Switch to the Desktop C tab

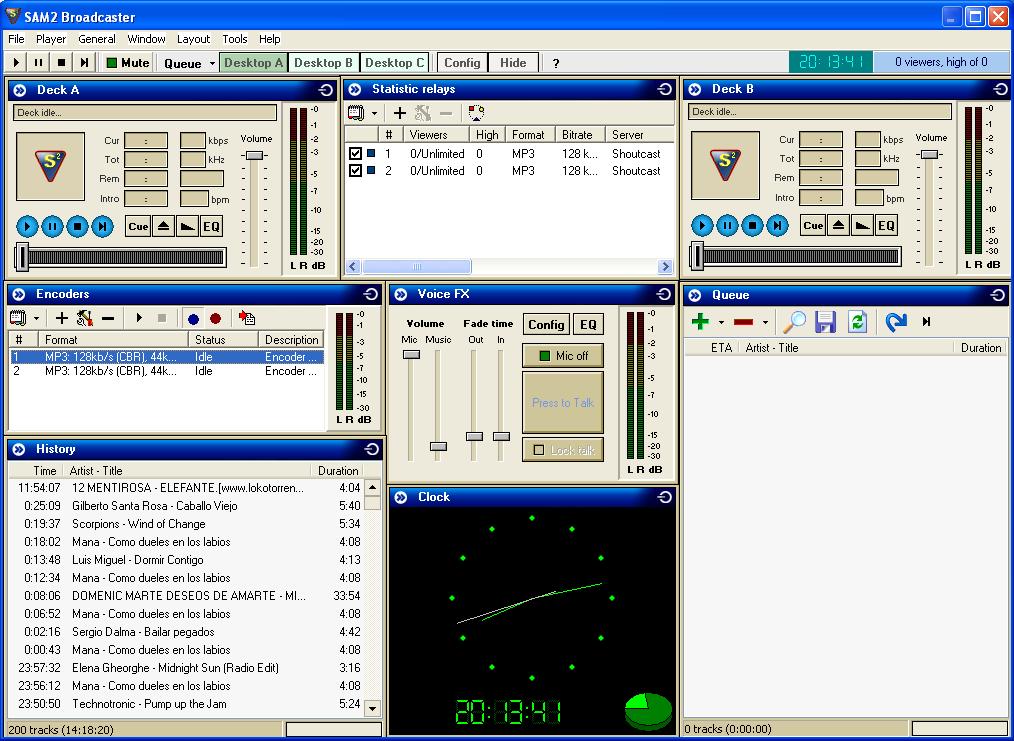[x=394, y=63]
